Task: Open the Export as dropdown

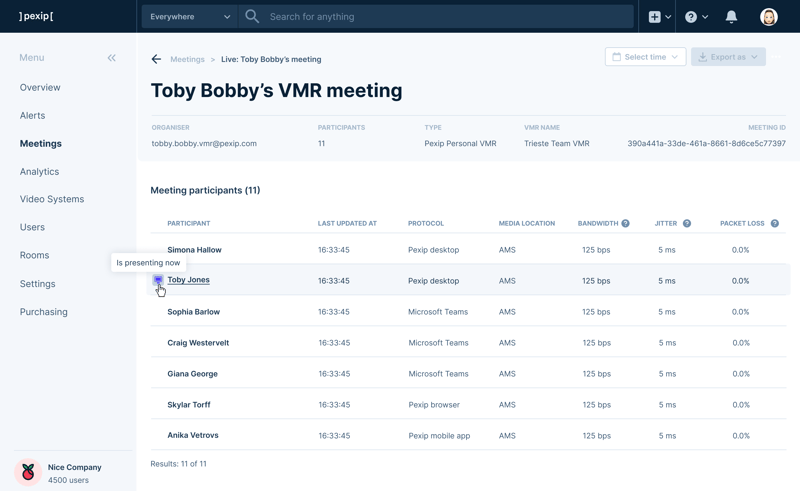Action: [x=728, y=57]
